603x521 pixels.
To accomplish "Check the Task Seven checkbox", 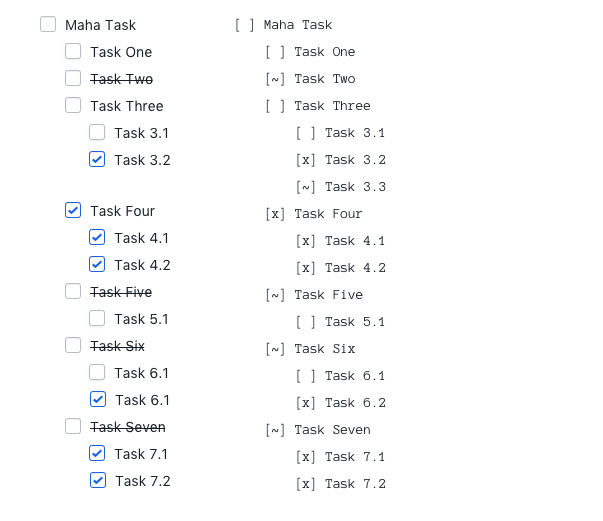I will (x=73, y=426).
